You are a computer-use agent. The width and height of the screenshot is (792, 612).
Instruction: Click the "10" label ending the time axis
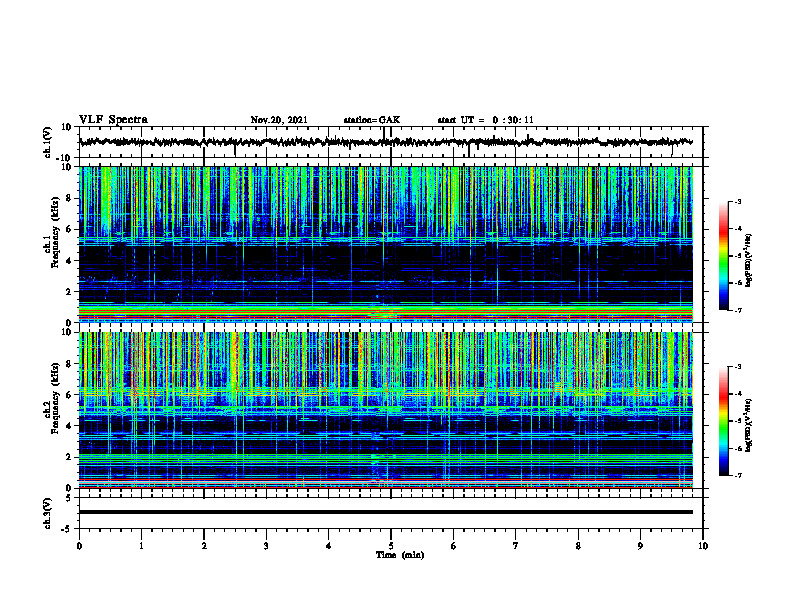click(x=703, y=546)
